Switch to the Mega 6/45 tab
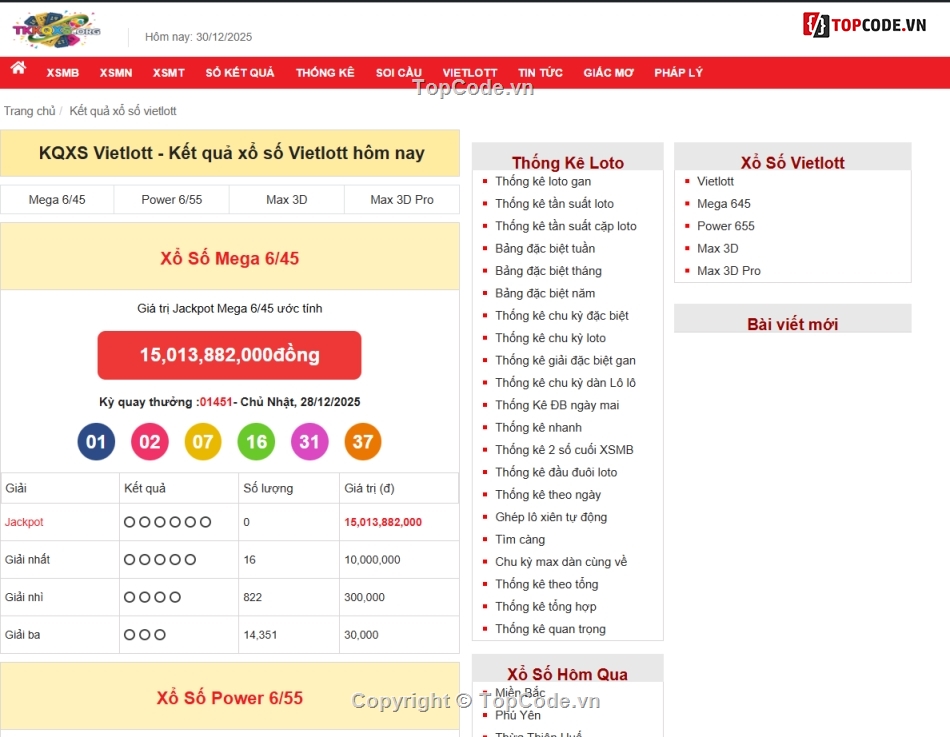 tap(56, 199)
